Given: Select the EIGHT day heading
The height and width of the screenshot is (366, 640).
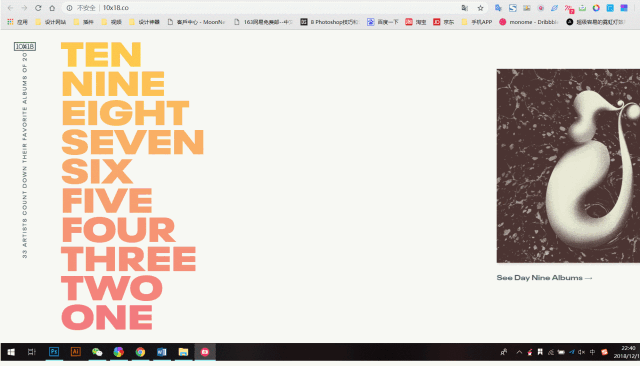Looking at the screenshot, I should pyautogui.click(x=125, y=113).
